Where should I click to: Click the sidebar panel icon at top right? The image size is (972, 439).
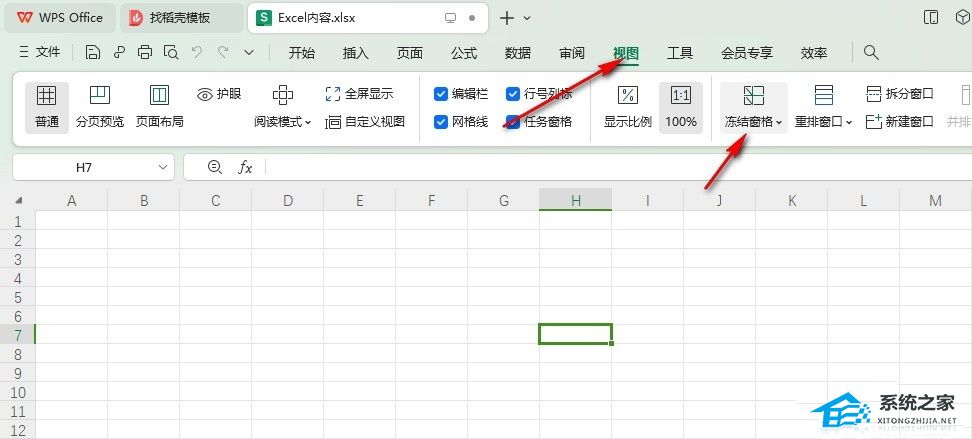[x=930, y=17]
